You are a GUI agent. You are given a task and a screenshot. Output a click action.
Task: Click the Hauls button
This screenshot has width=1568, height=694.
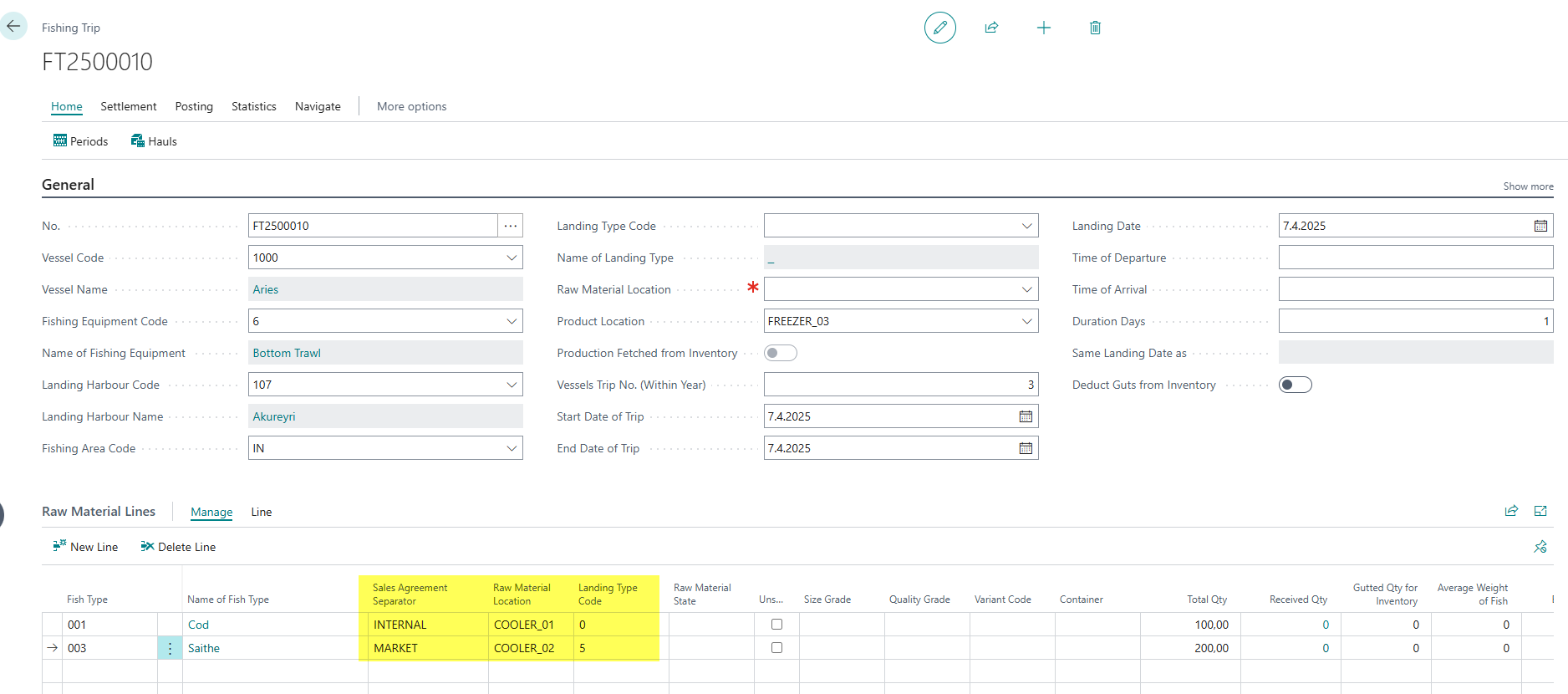click(154, 141)
